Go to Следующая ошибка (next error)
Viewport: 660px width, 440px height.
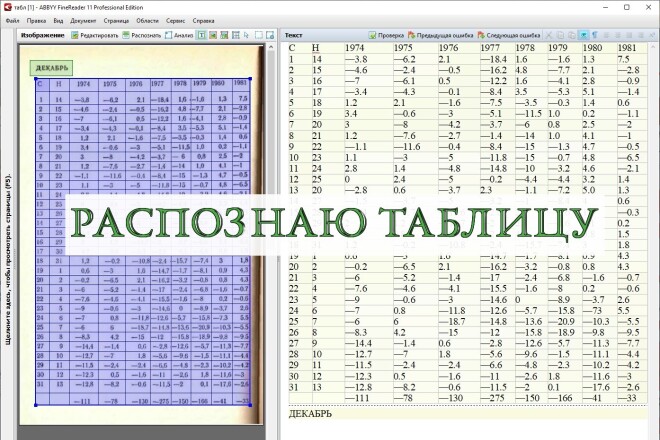(x=508, y=35)
